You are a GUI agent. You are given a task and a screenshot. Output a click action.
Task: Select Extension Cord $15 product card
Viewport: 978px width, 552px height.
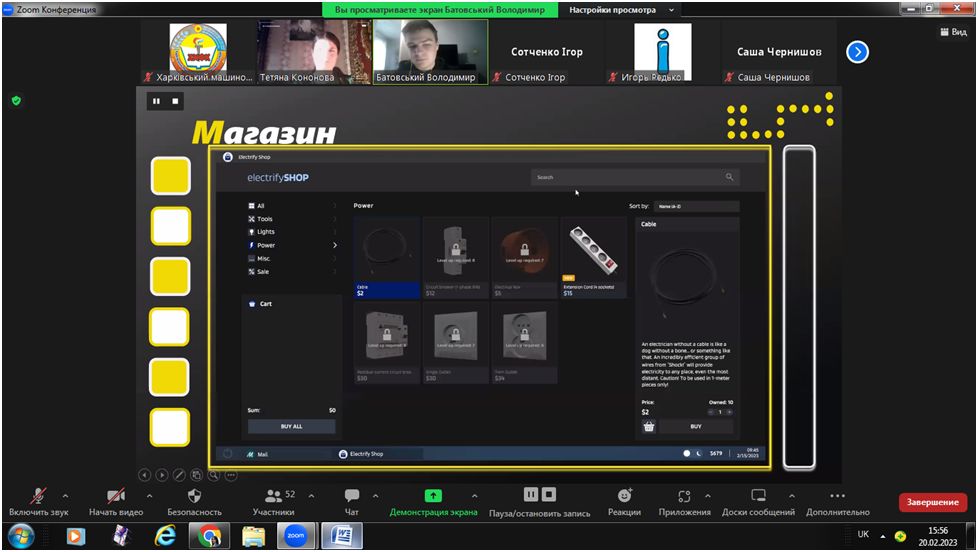pos(593,258)
